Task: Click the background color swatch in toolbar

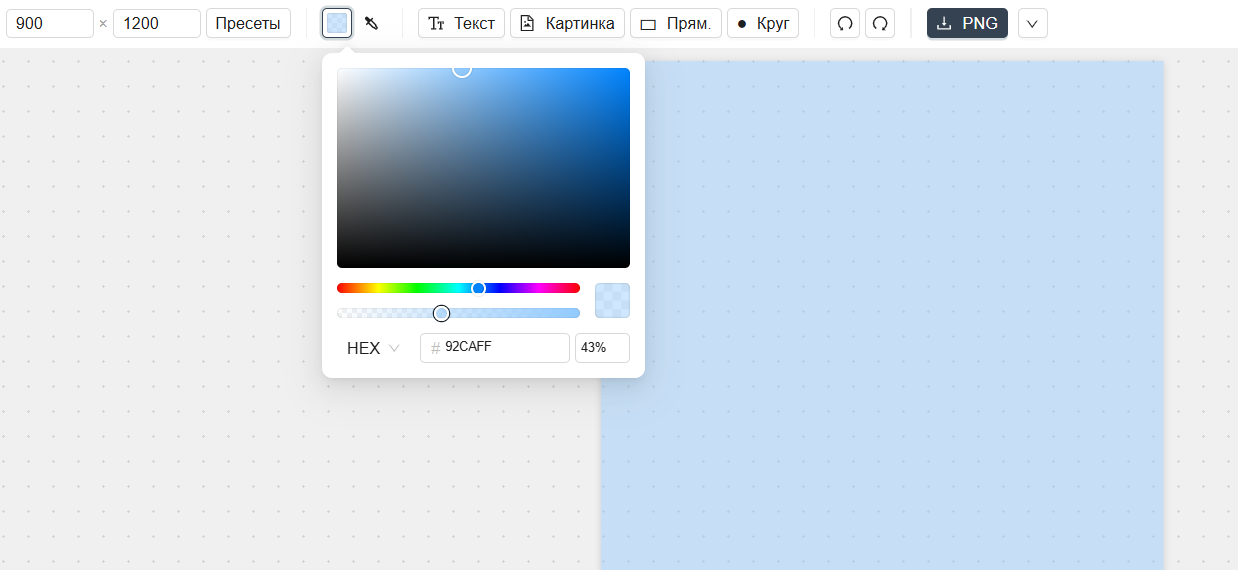Action: click(x=337, y=23)
